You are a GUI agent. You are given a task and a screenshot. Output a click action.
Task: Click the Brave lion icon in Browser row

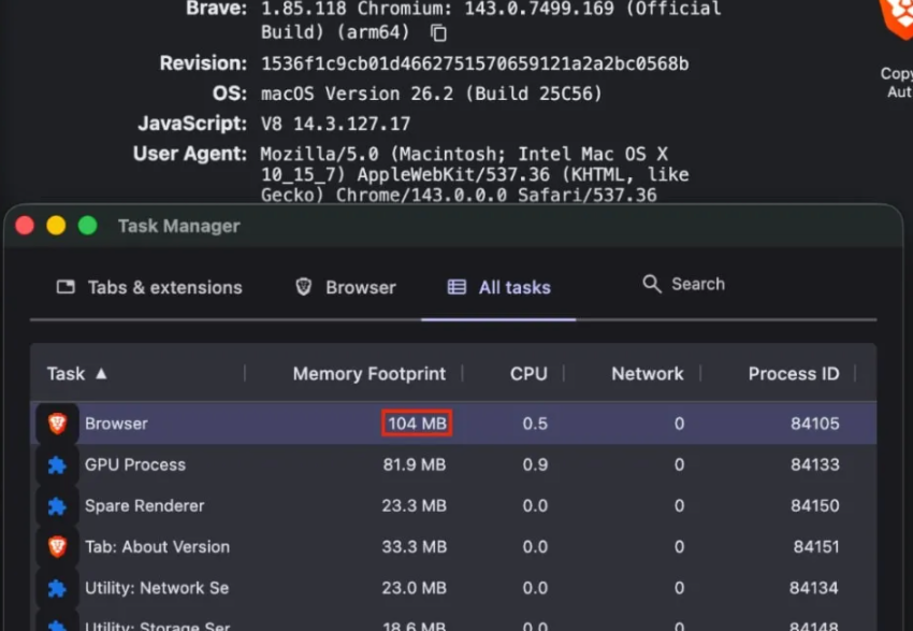point(57,424)
